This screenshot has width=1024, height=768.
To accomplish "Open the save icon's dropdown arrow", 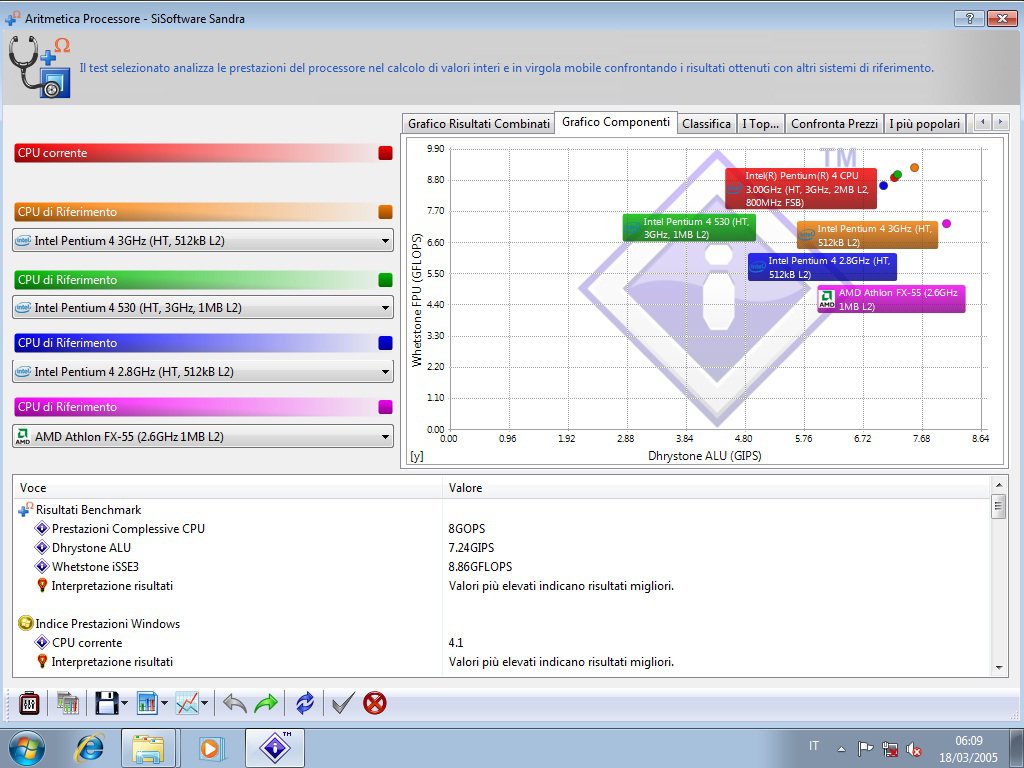I will coord(124,704).
